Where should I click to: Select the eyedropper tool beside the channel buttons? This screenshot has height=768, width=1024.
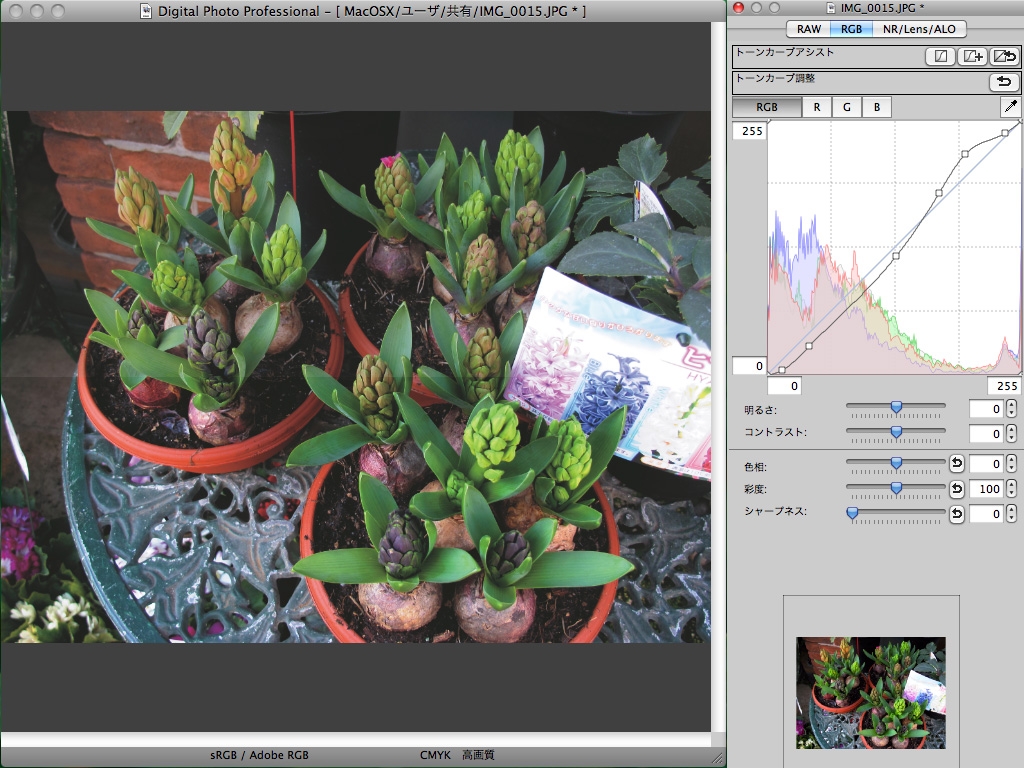click(1010, 107)
